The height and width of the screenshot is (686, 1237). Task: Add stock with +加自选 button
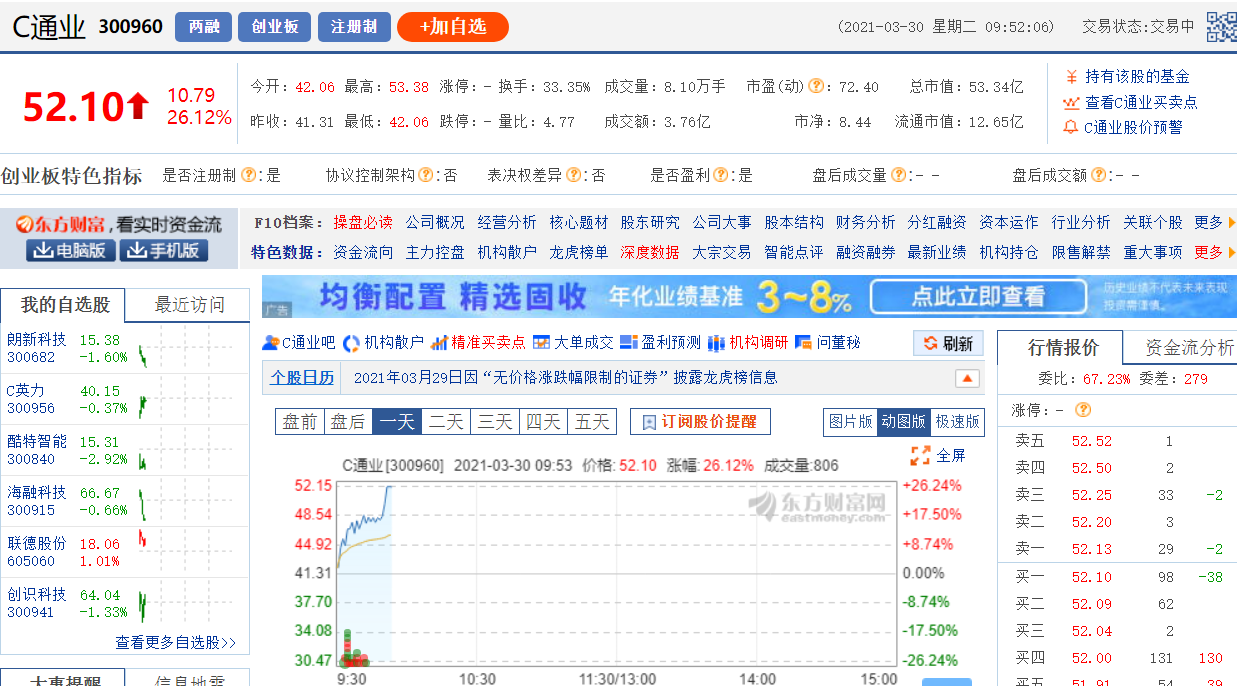coord(452,27)
